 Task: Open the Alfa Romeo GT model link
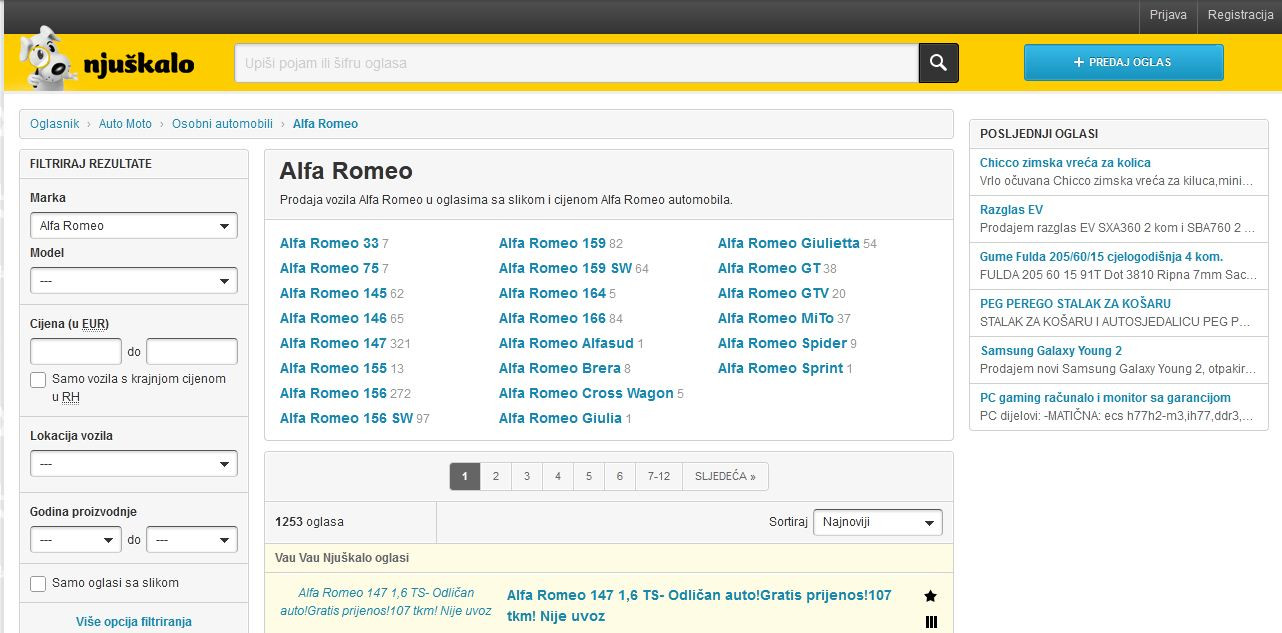(x=769, y=268)
